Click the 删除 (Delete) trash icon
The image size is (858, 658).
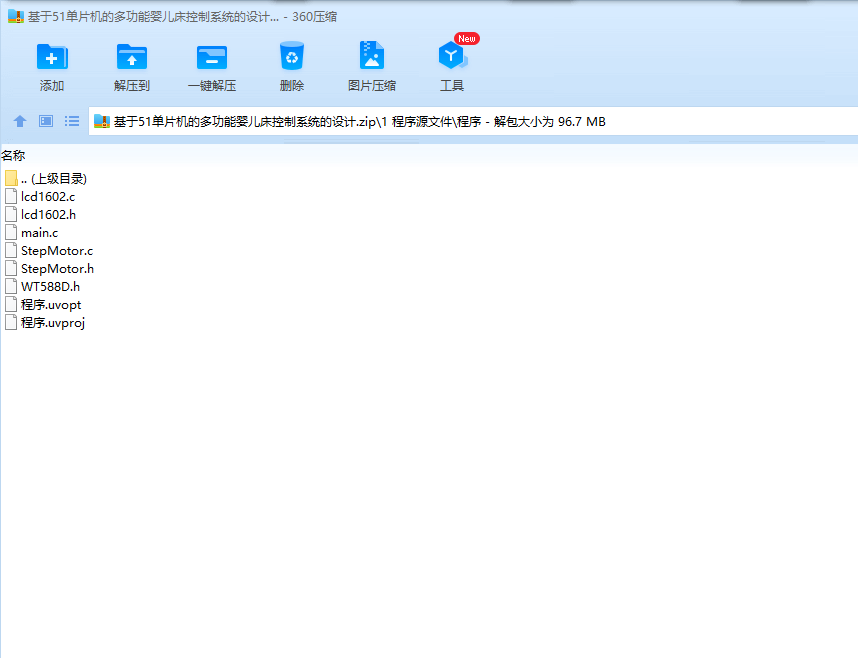(292, 56)
